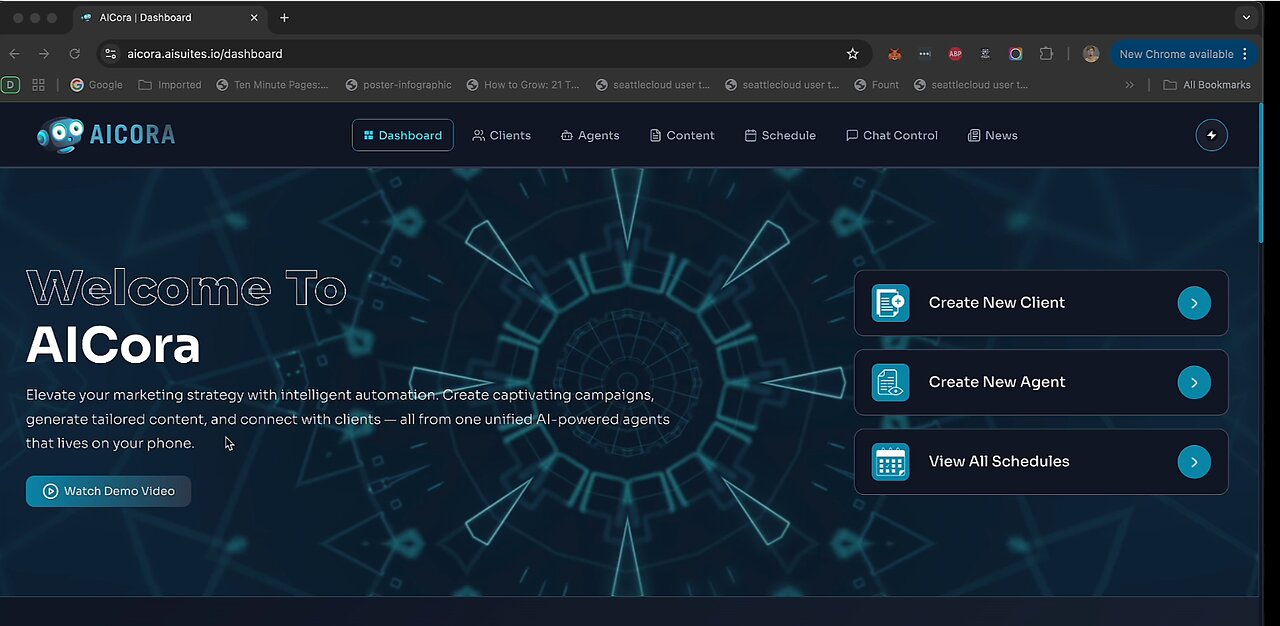Open Create New Client arrow
1280x626 pixels.
pyautogui.click(x=1194, y=303)
